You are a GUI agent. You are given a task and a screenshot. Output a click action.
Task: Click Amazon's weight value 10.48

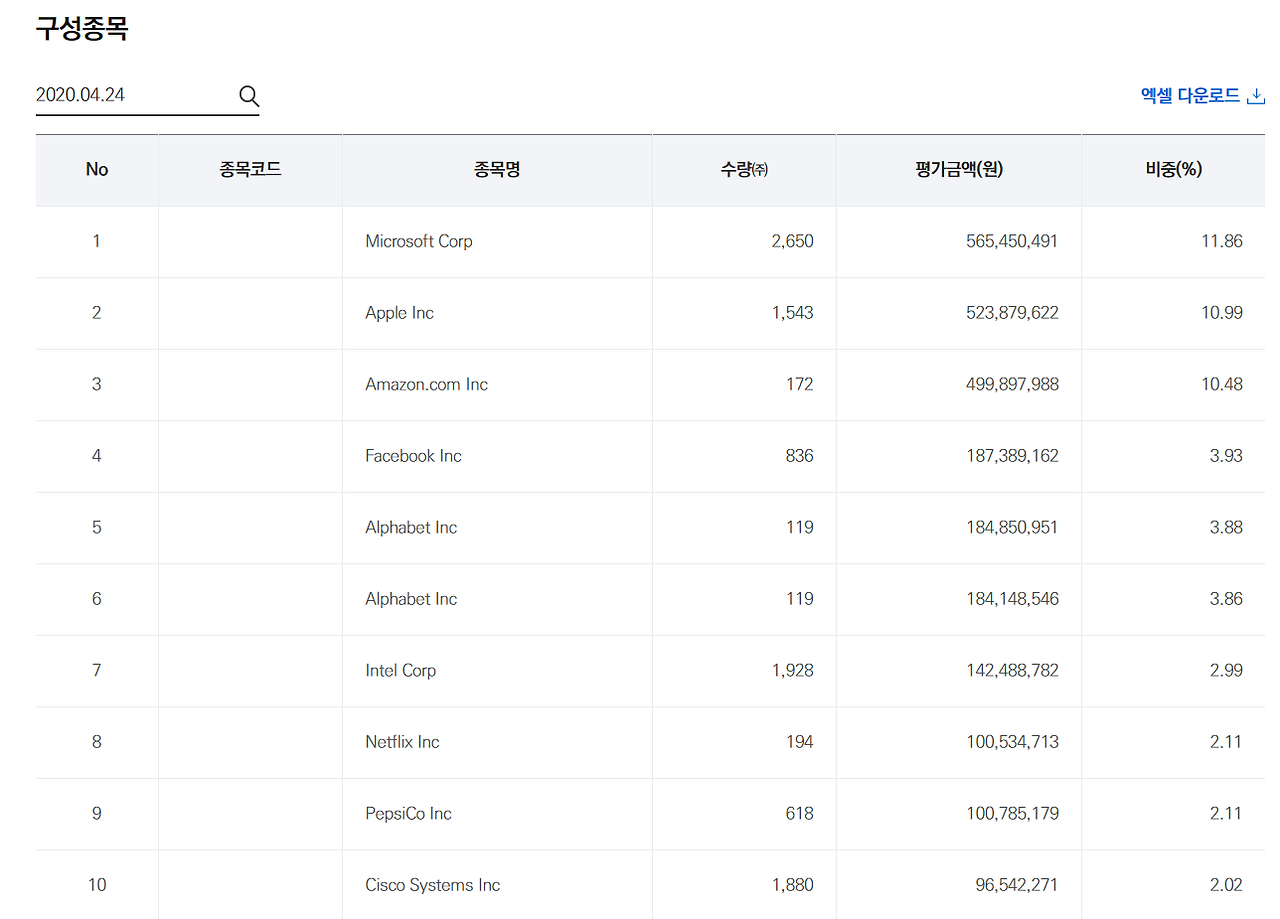1222,384
